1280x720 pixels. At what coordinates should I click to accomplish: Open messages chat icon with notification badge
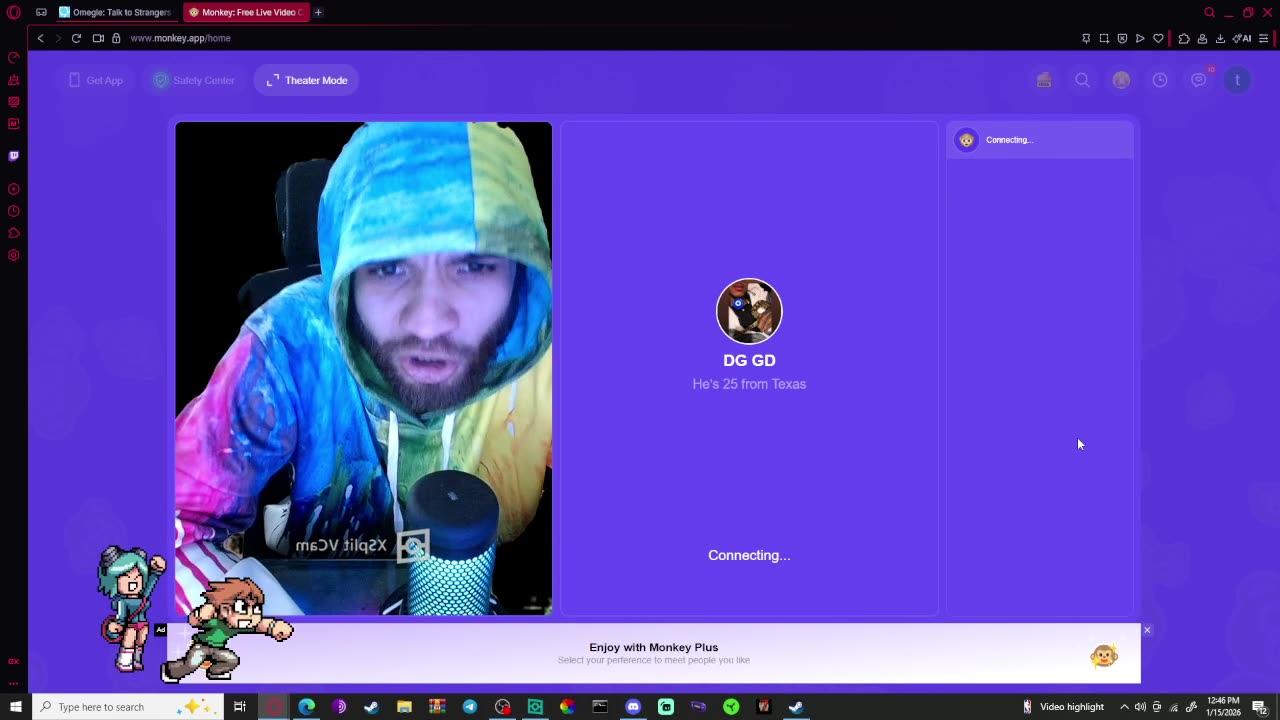coord(1199,80)
